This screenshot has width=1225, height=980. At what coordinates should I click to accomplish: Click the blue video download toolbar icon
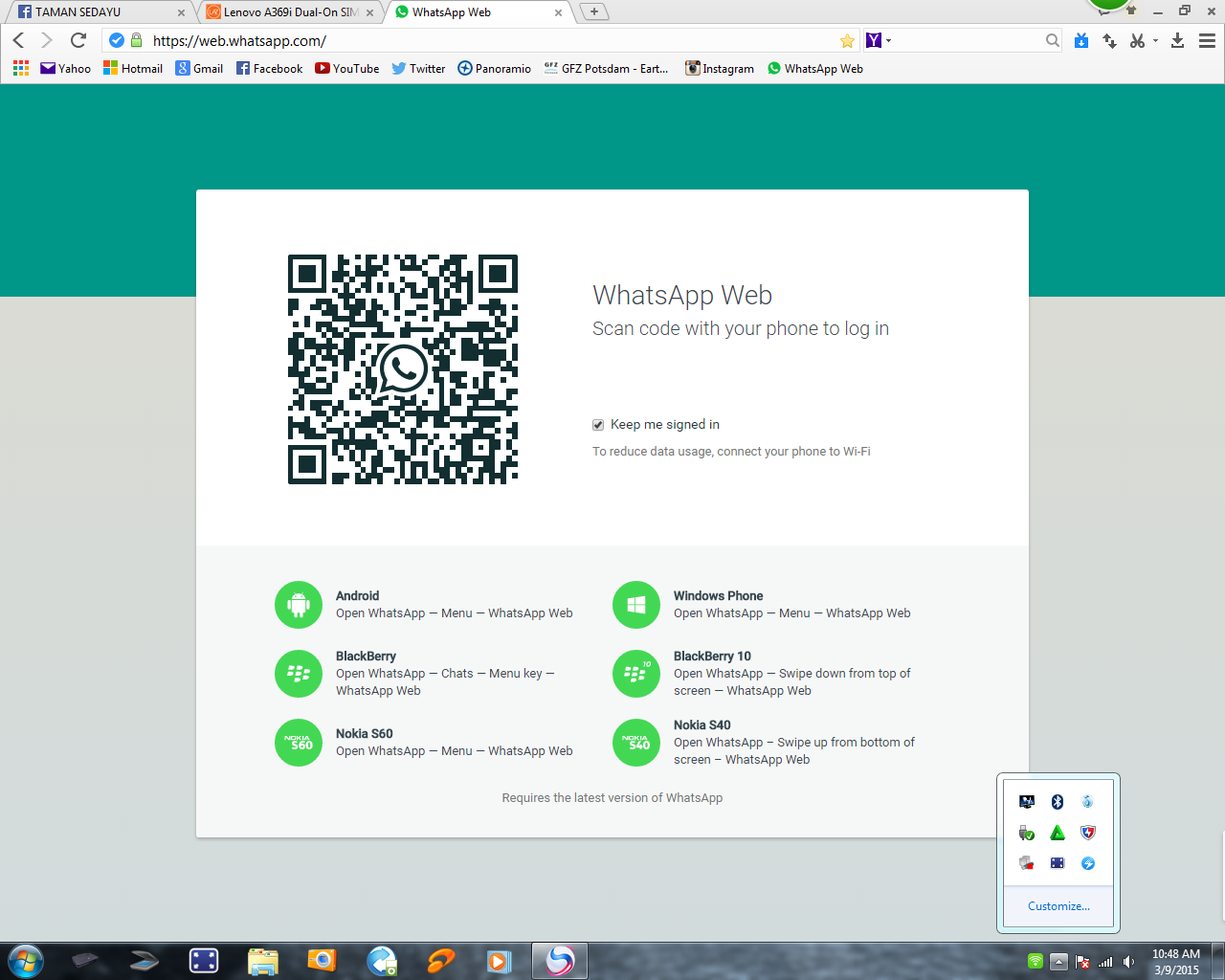coord(1081,40)
